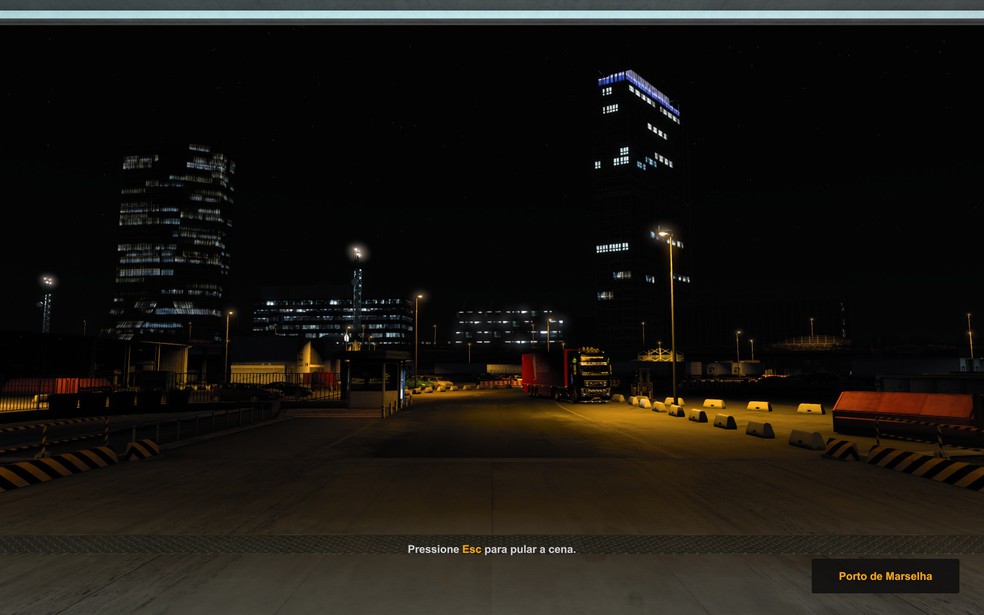Image resolution: width=984 pixels, height=615 pixels.
Task: Click the skip scene instruction text
Action: click(x=491, y=549)
